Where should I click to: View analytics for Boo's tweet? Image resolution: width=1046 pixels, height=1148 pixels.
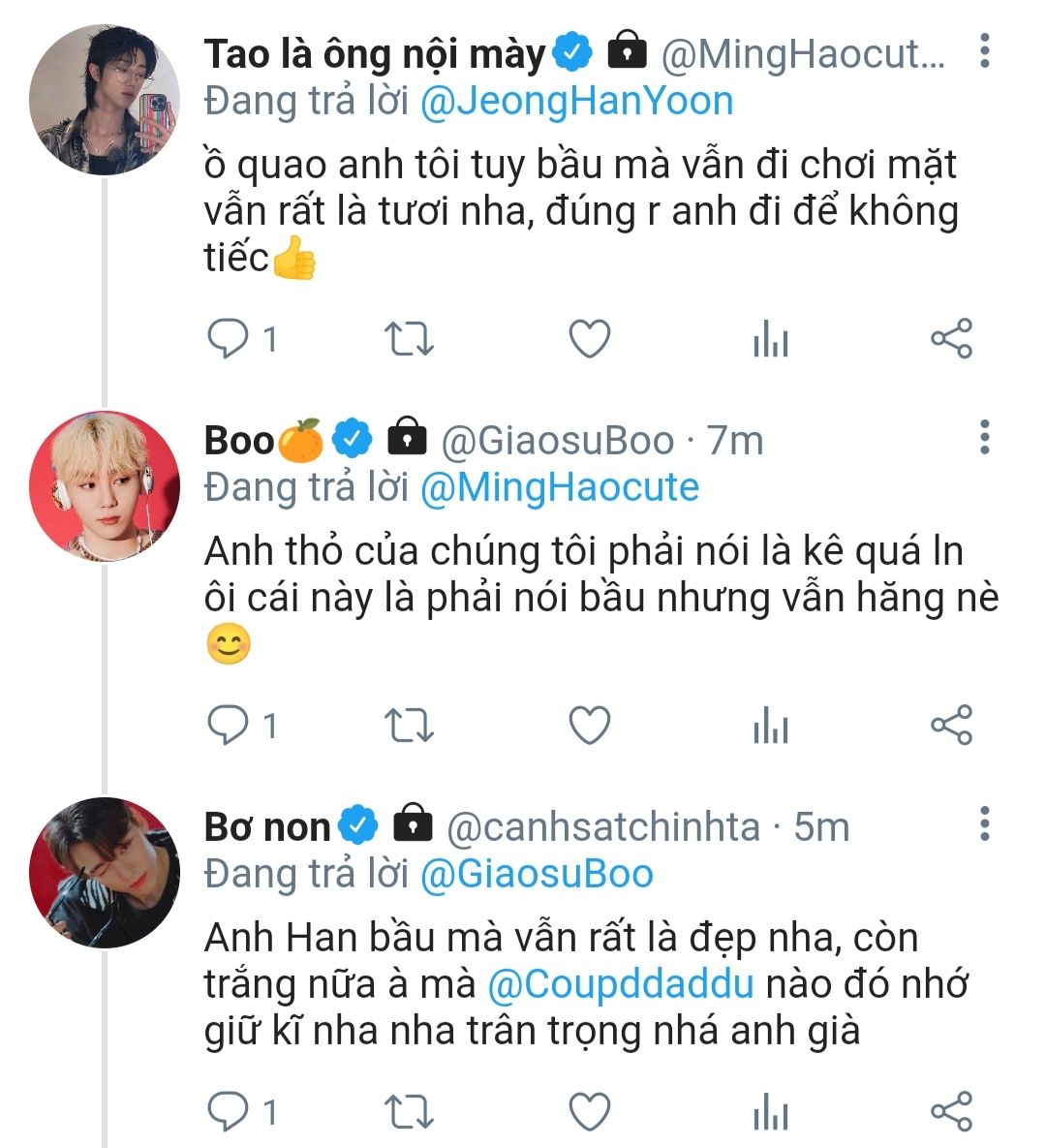tap(771, 726)
